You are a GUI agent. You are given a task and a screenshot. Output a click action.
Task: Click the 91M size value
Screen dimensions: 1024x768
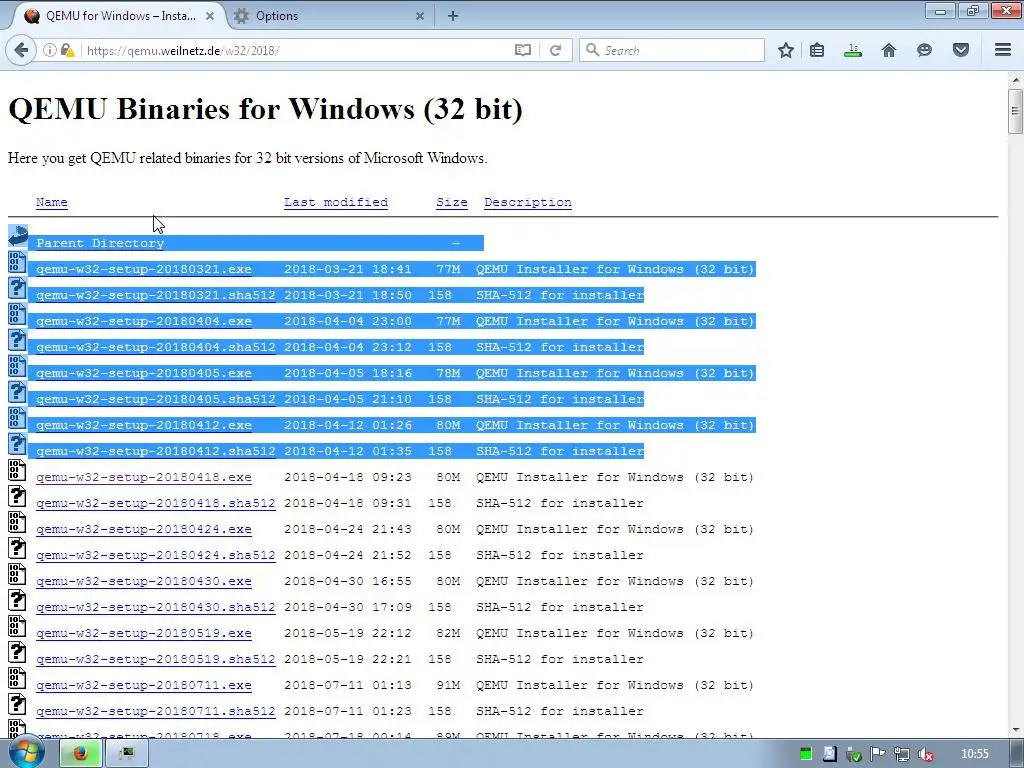(448, 685)
